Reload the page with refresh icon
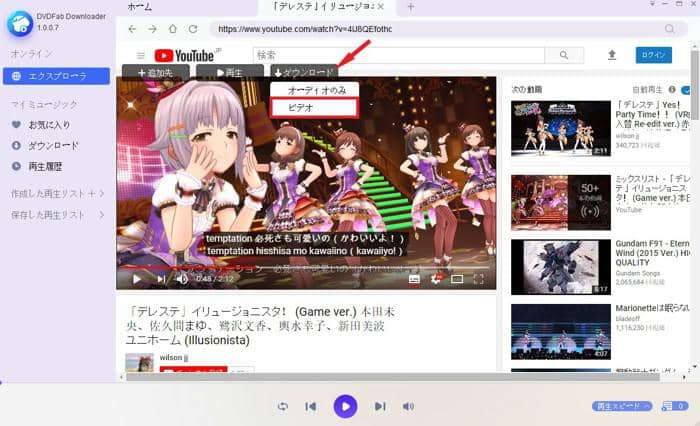The width and height of the screenshot is (700, 426). [x=193, y=29]
